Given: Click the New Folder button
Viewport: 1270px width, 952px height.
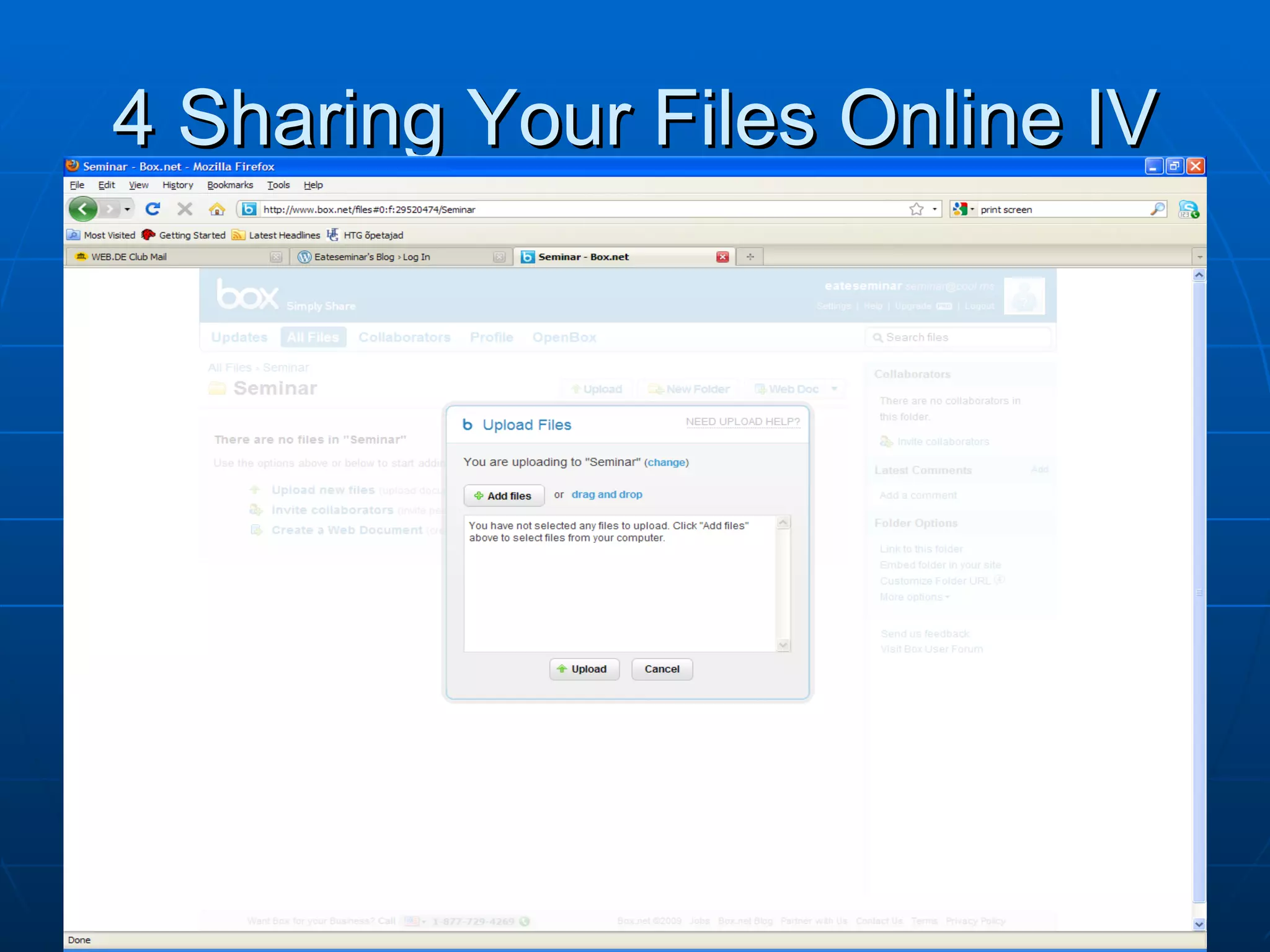Looking at the screenshot, I should (x=689, y=389).
